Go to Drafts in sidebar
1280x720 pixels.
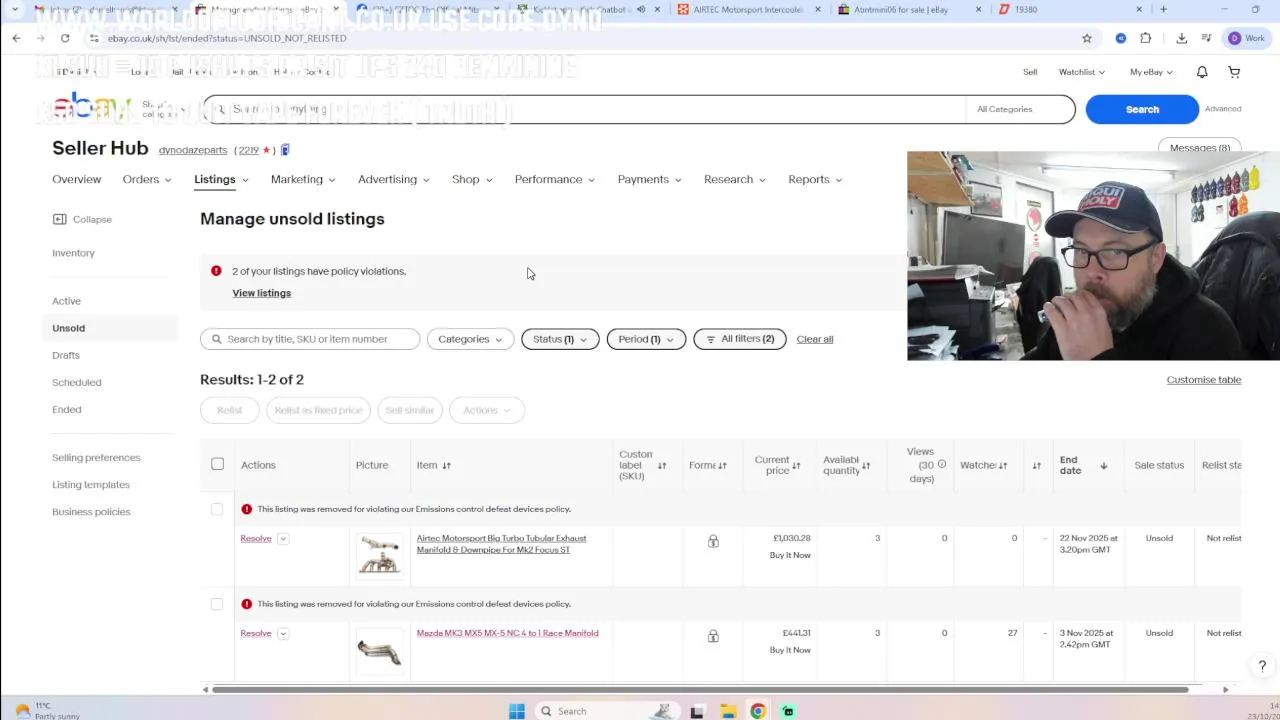(x=66, y=355)
